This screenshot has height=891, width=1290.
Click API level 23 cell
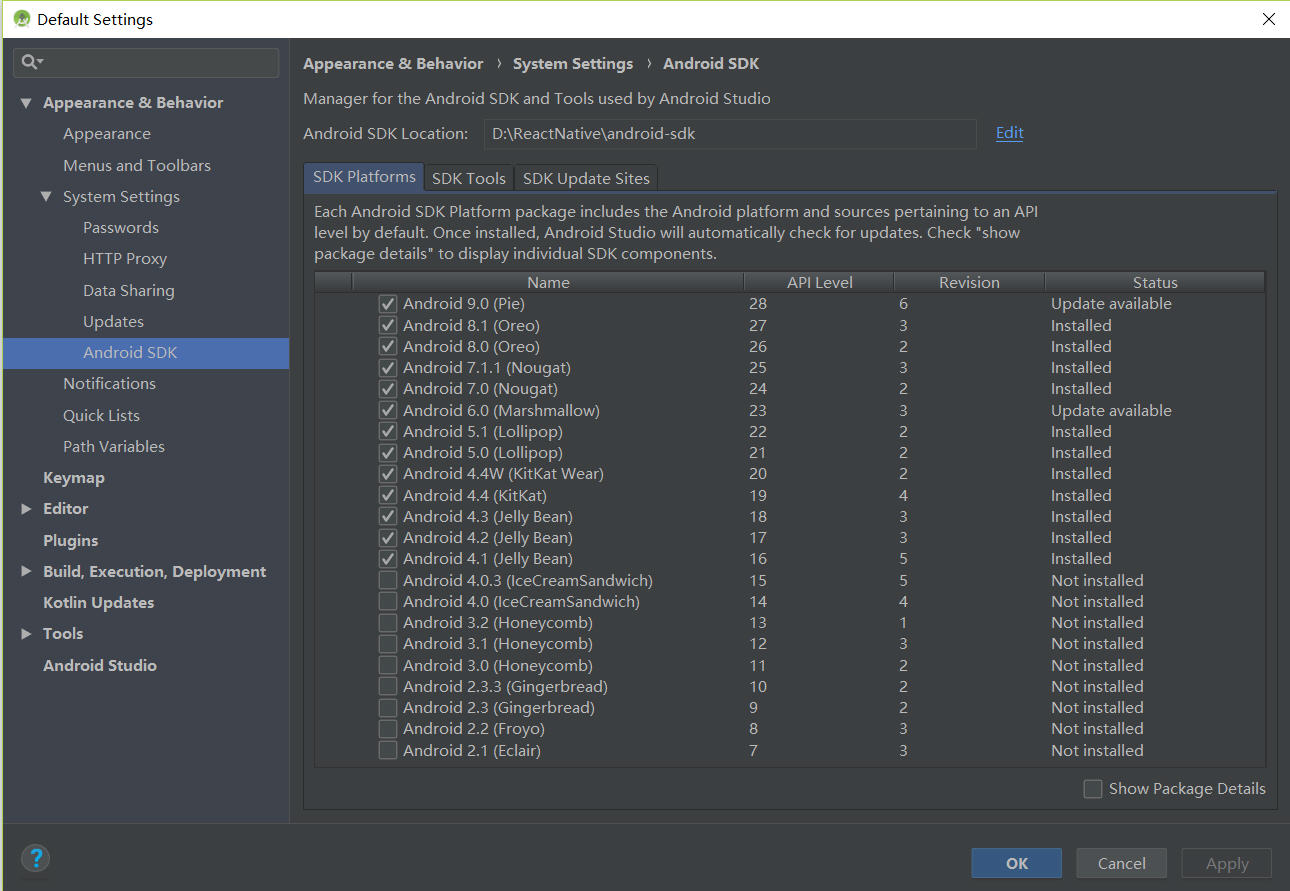point(758,411)
